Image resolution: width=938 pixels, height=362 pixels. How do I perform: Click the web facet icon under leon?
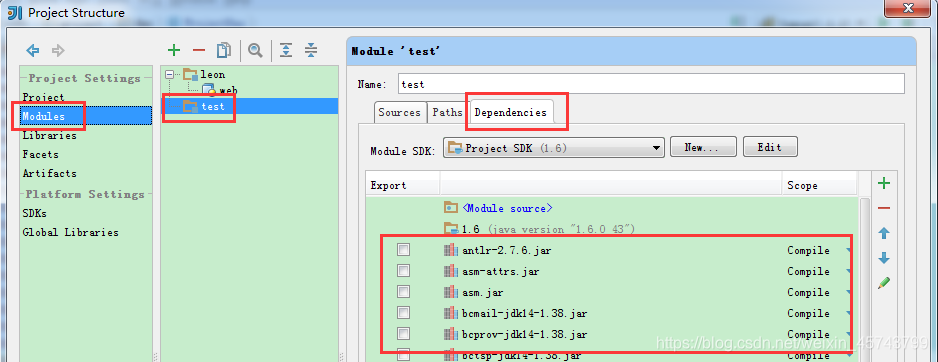click(x=209, y=90)
